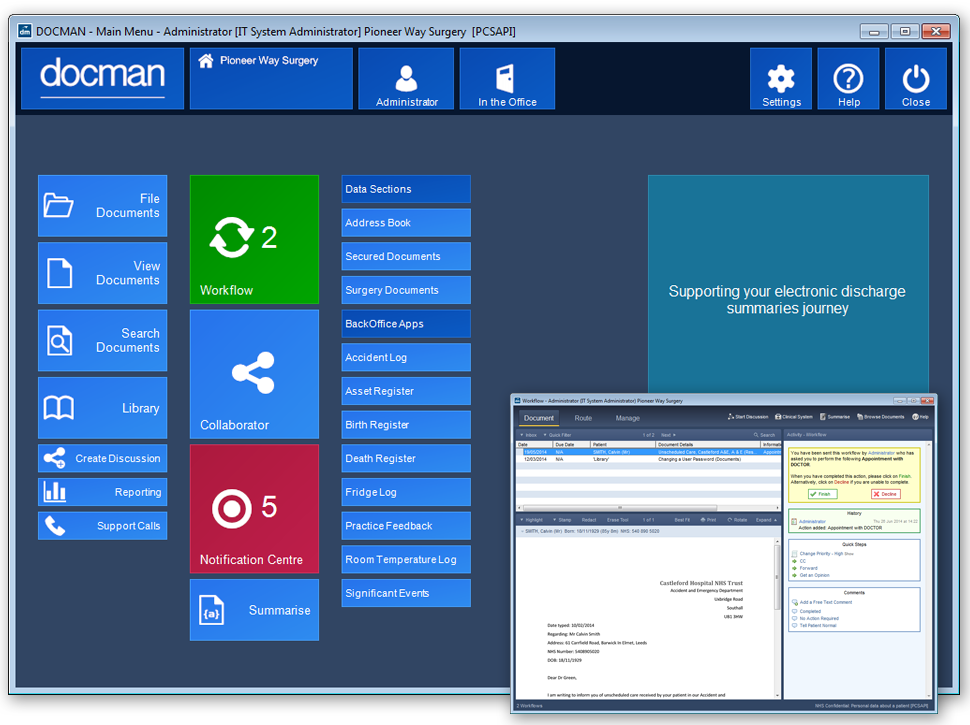Viewport: 970px width, 725px height.
Task: Click the Get an Opinion link
Action: (814, 575)
